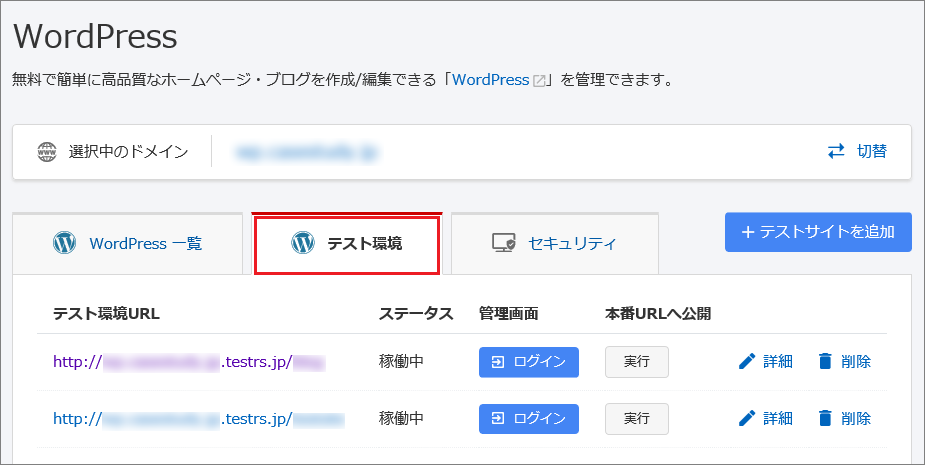Click the external-link icon beside WordPress link
This screenshot has width=925, height=465.
point(539,81)
